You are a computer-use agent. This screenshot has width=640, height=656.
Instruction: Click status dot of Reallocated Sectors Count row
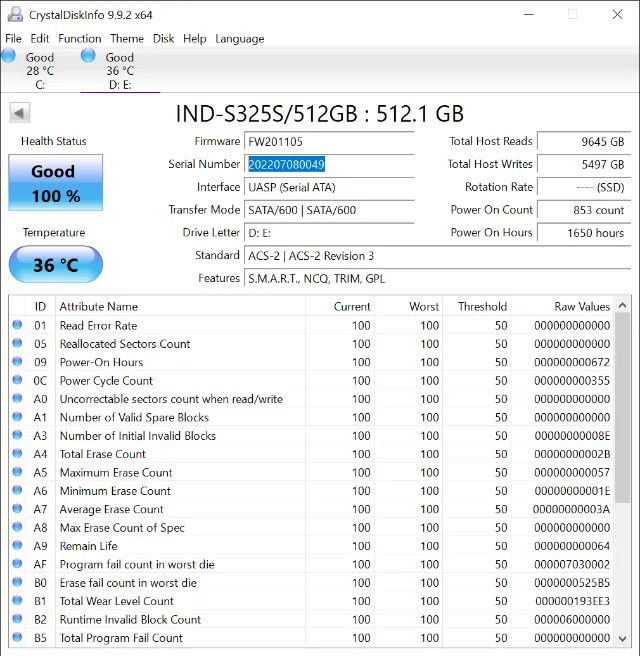click(x=17, y=343)
